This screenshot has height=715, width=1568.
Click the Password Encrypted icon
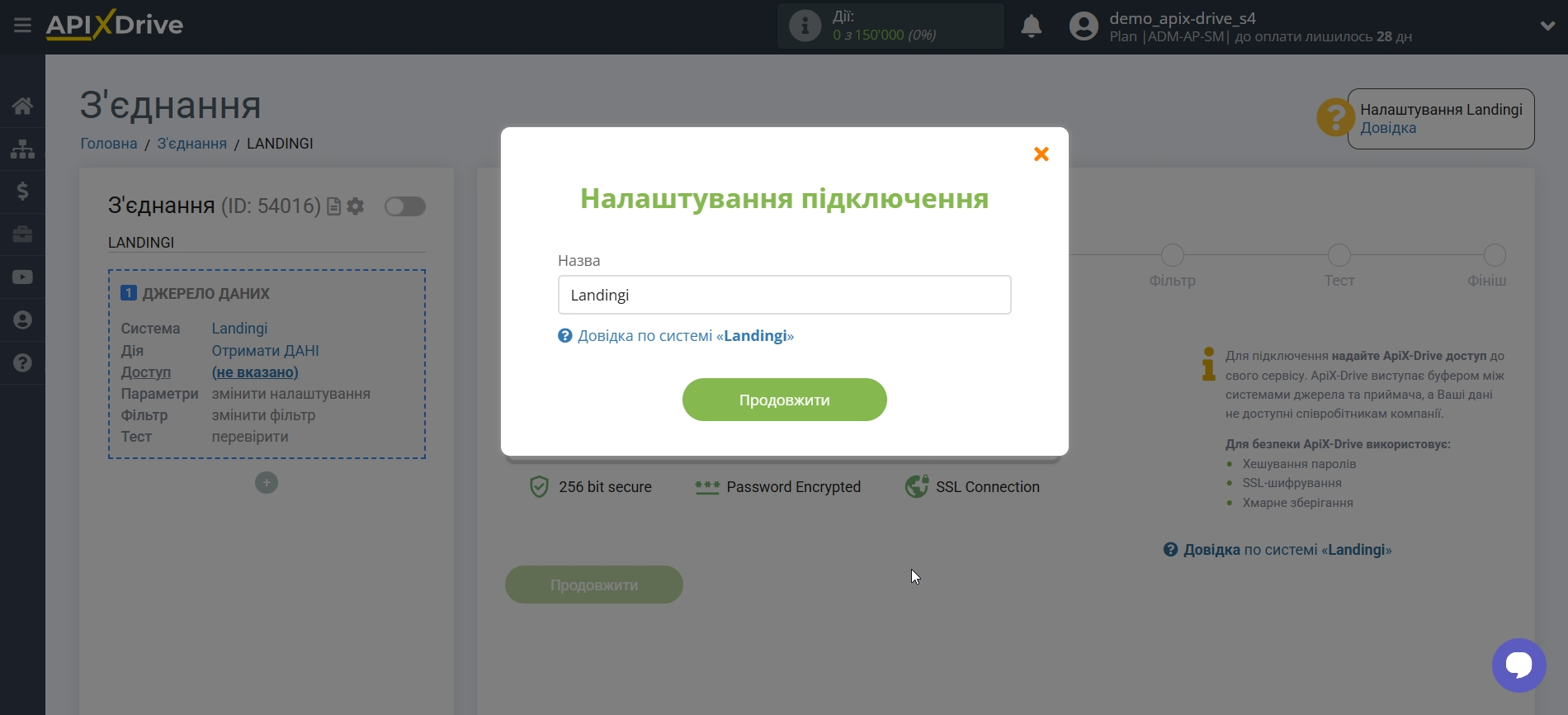click(707, 487)
